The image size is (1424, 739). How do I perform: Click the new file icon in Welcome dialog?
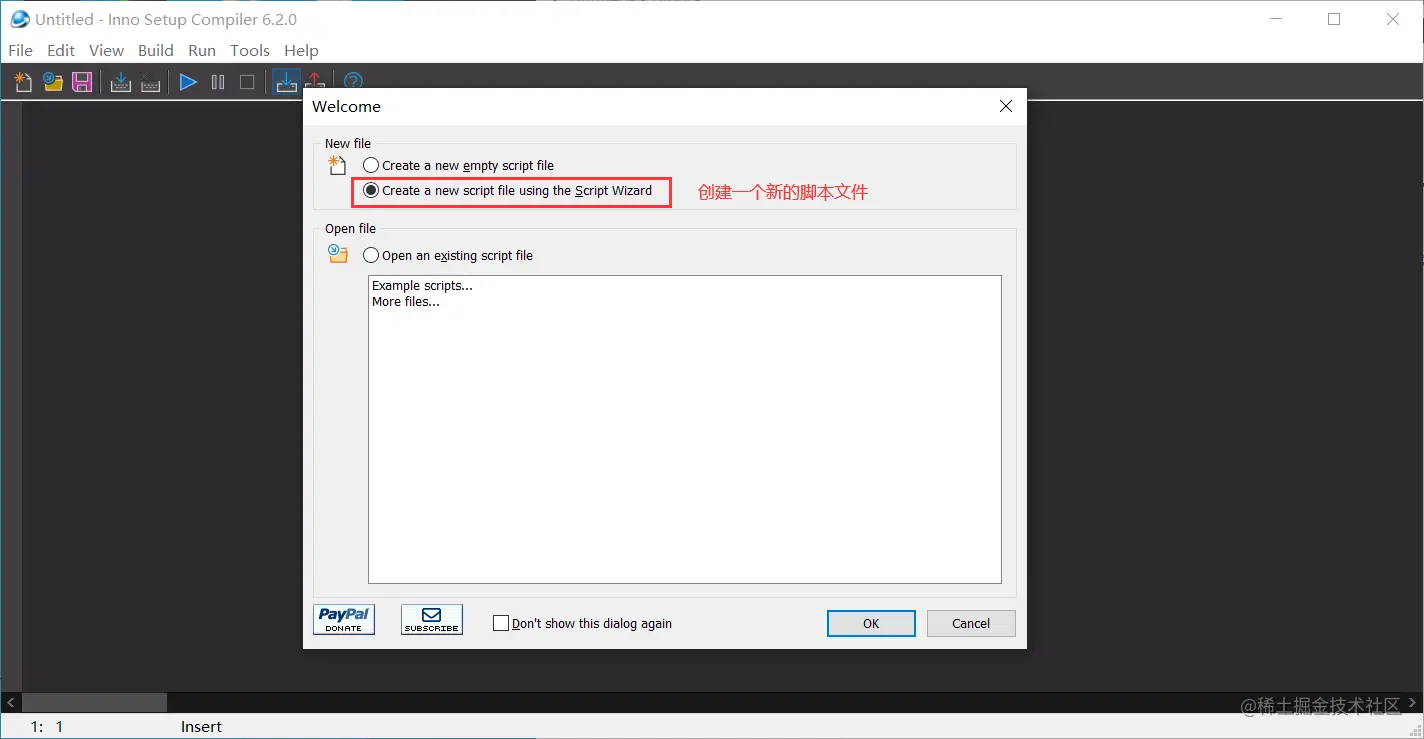coord(338,166)
